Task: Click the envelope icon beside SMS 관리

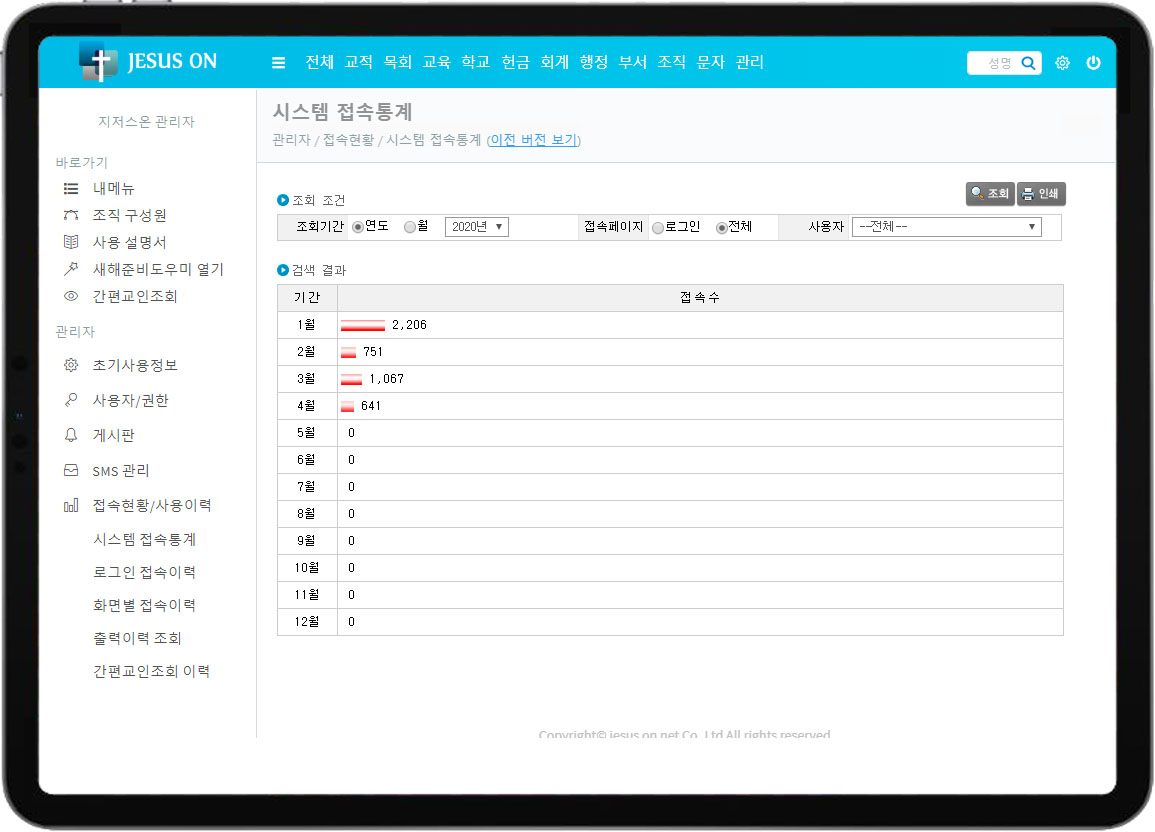Action: (71, 470)
